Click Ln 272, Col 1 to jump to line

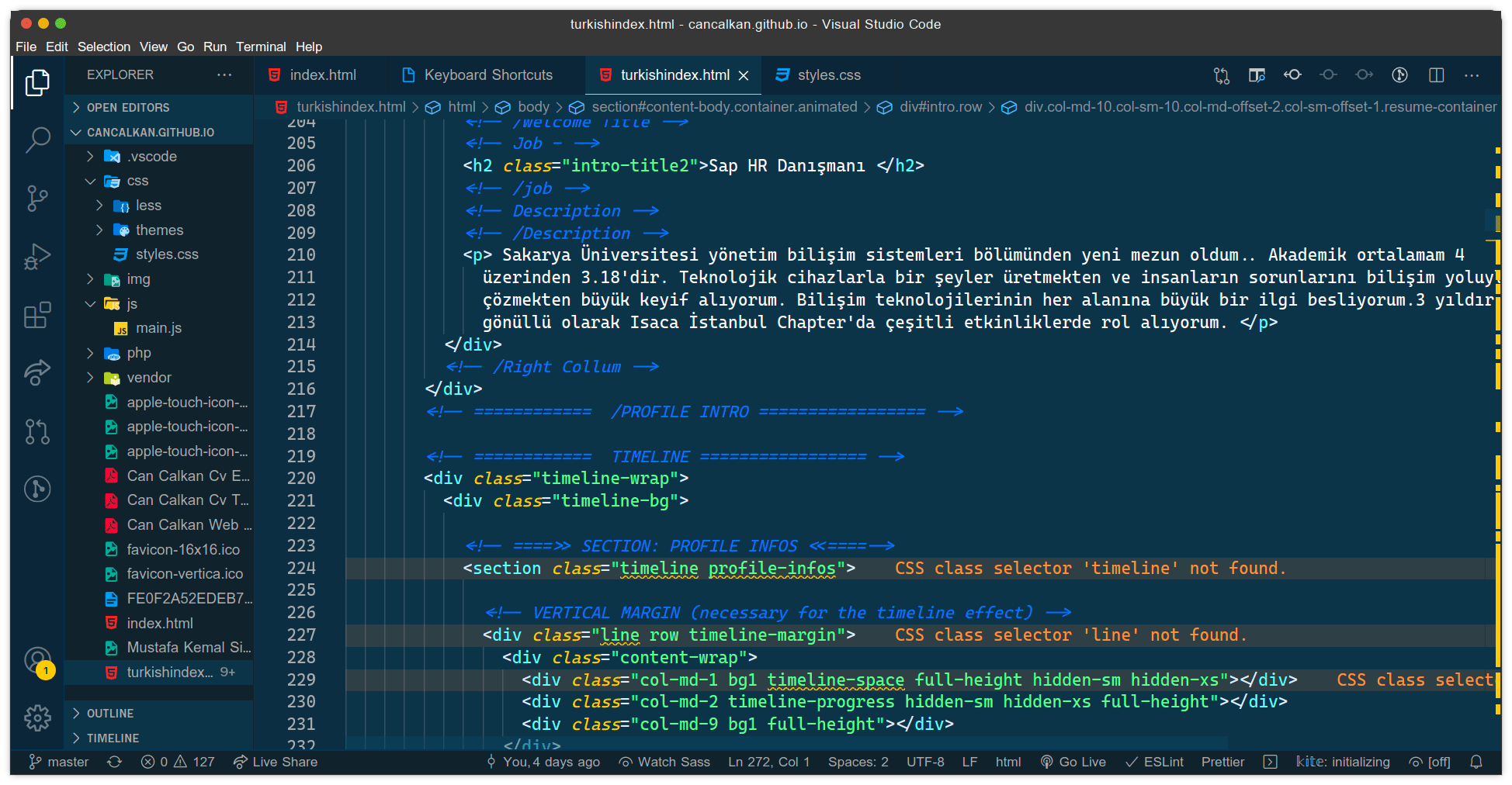click(768, 762)
